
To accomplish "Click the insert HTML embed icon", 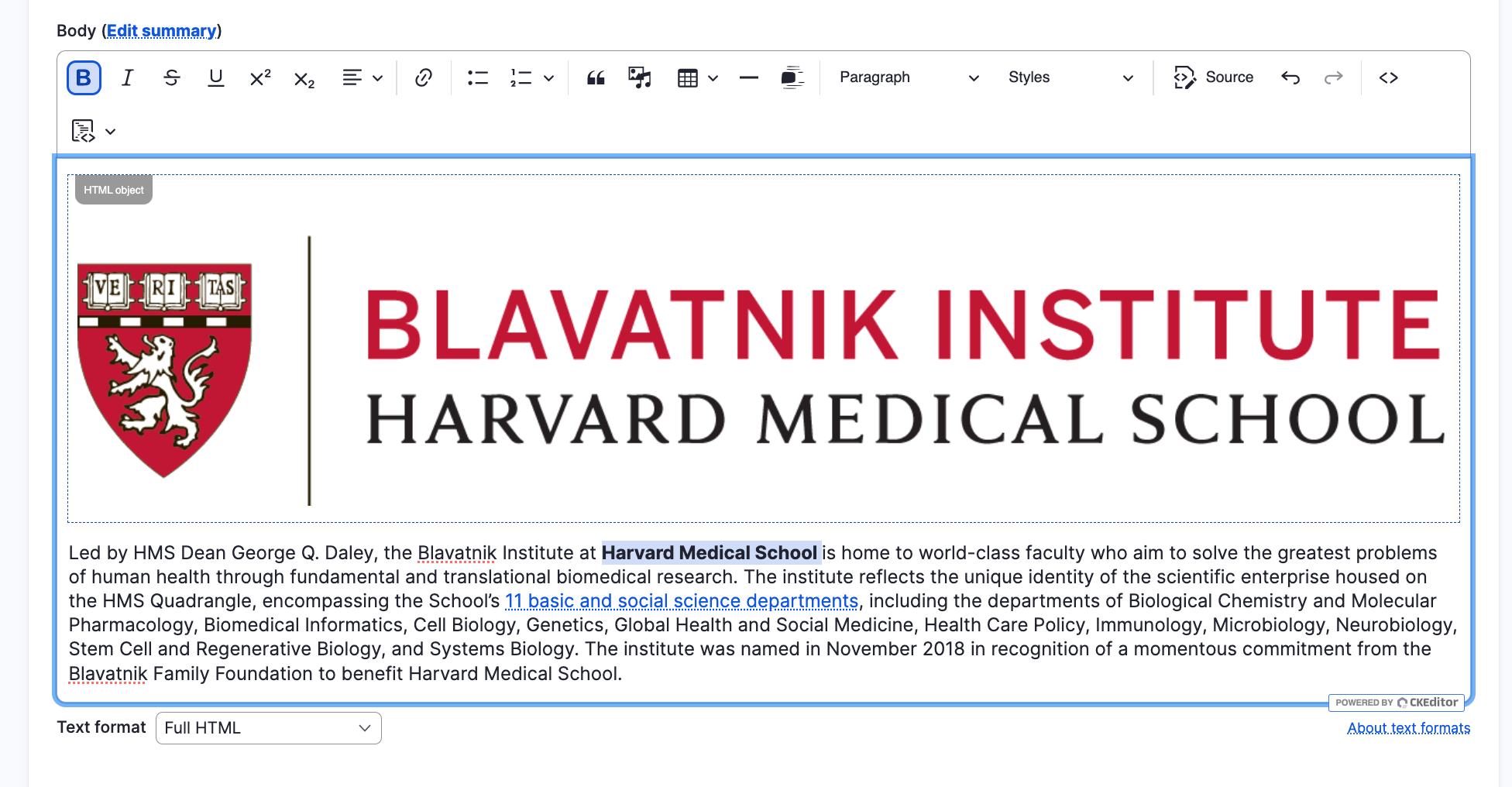I will 1389,77.
